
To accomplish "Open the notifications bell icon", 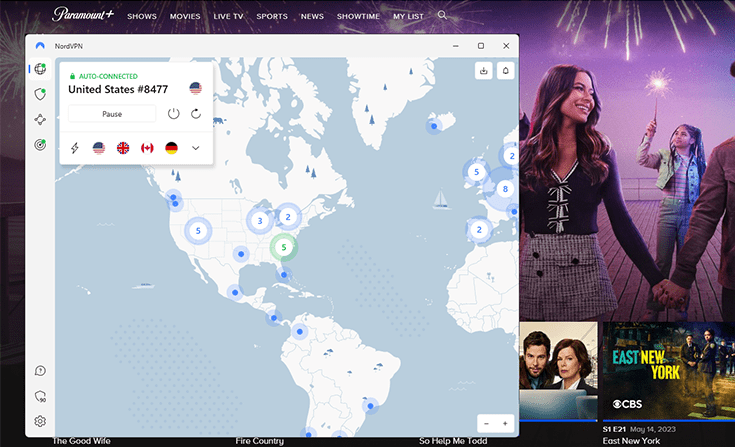I will (506, 71).
